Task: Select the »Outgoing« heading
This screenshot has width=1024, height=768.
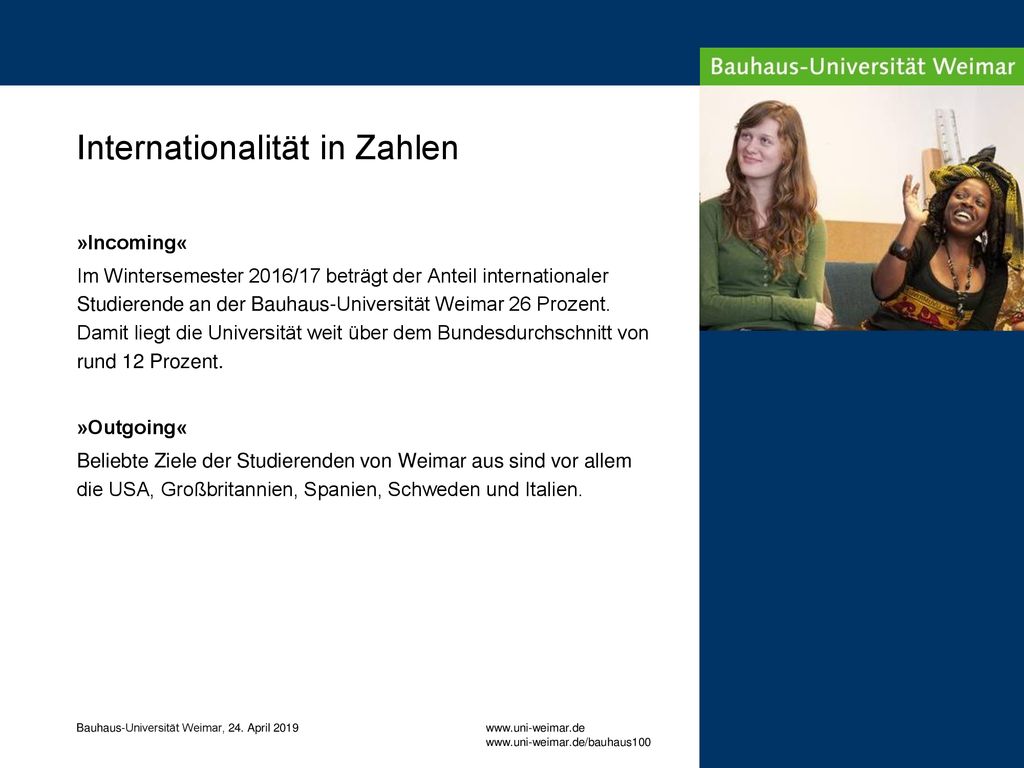Action: (131, 428)
